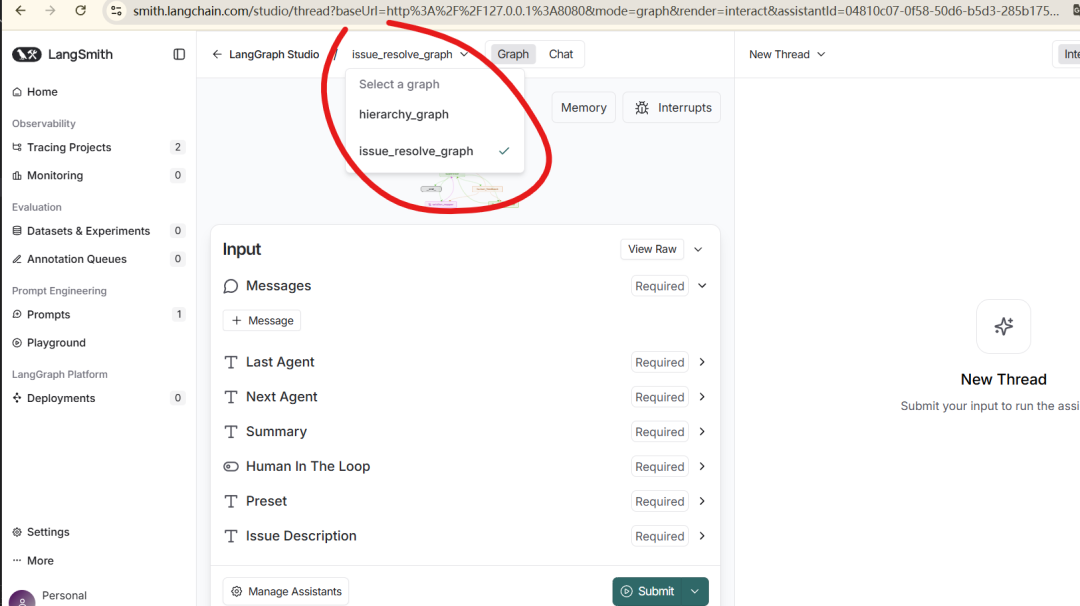Open the Memory panel
The image size is (1080, 606).
[x=583, y=107]
